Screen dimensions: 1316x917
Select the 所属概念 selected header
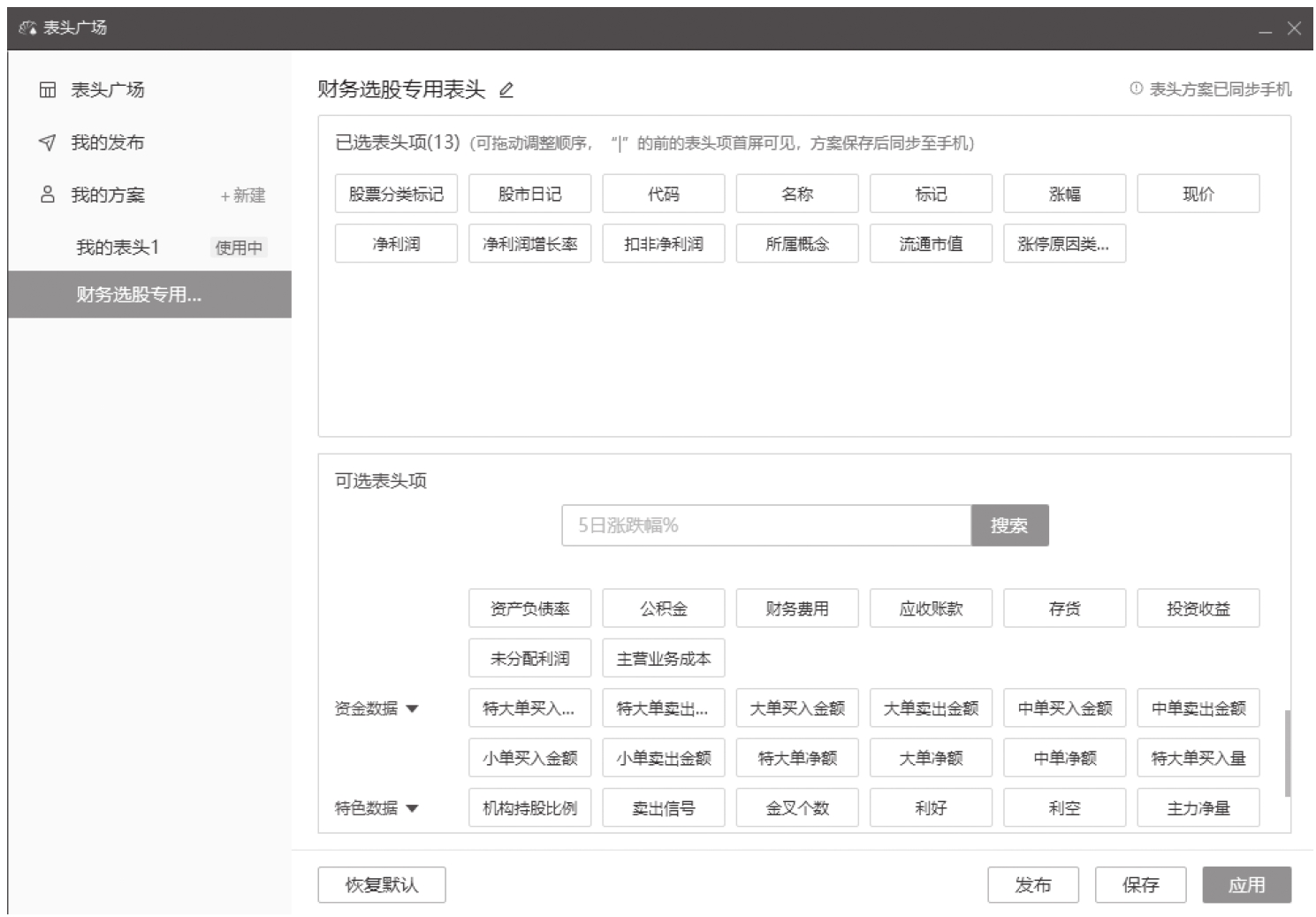(797, 244)
